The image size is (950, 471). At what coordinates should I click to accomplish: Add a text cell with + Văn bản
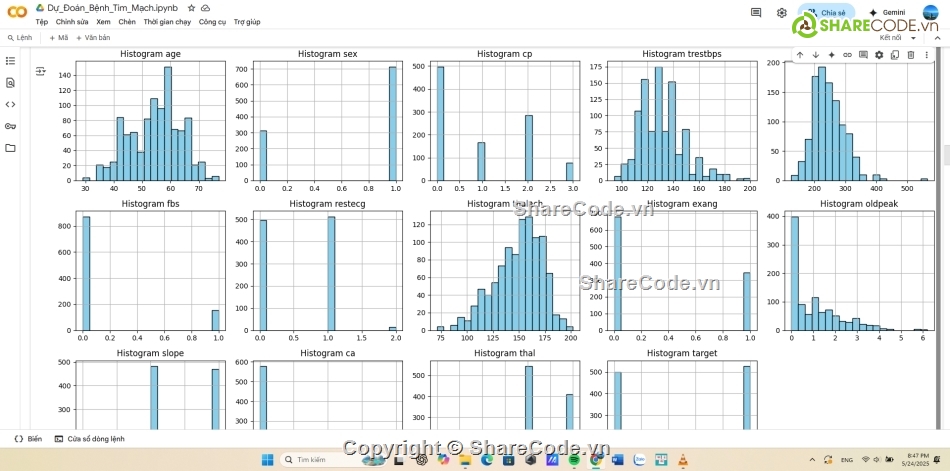[93, 38]
